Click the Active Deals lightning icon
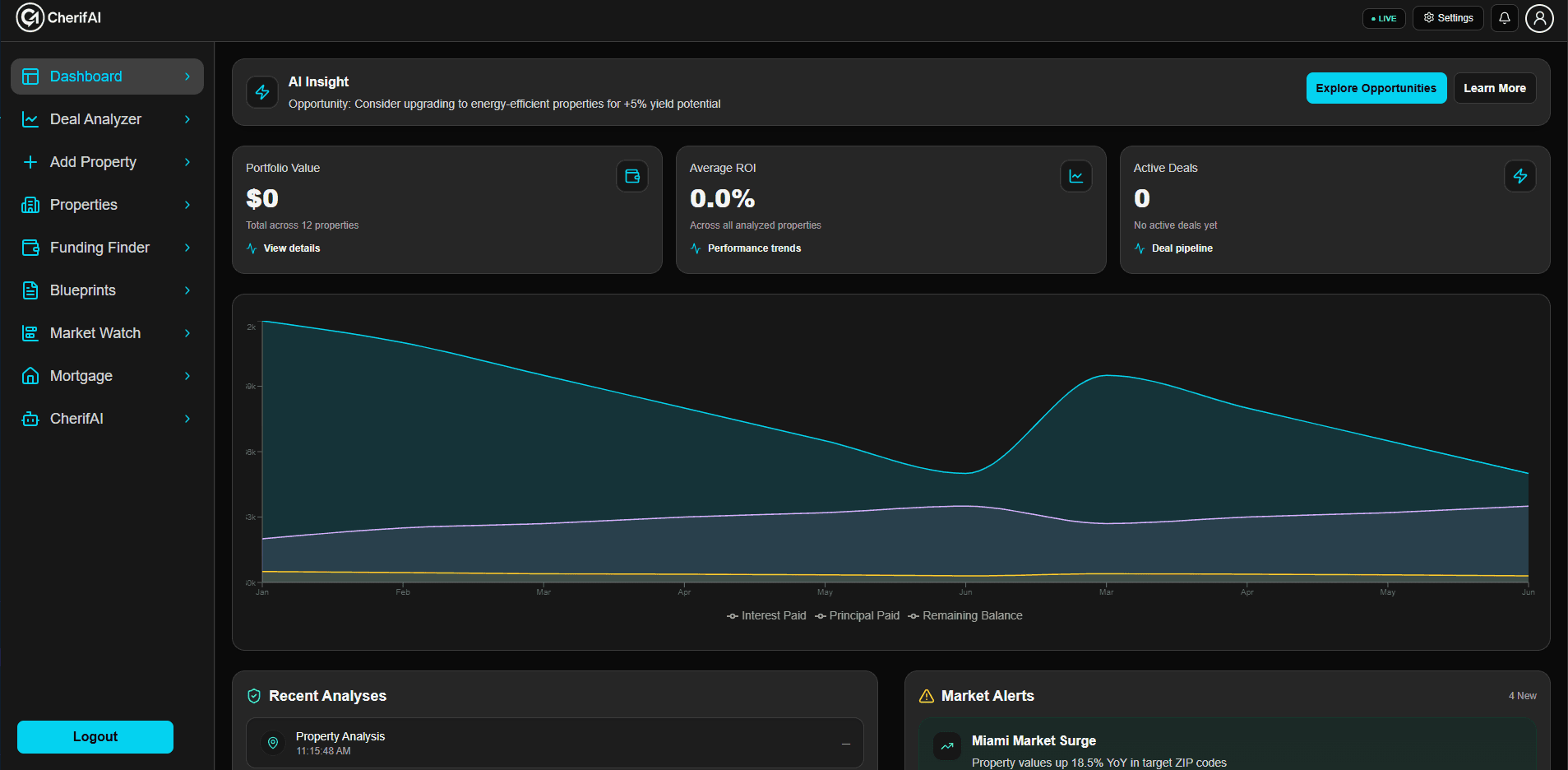The width and height of the screenshot is (1568, 770). point(1519,176)
